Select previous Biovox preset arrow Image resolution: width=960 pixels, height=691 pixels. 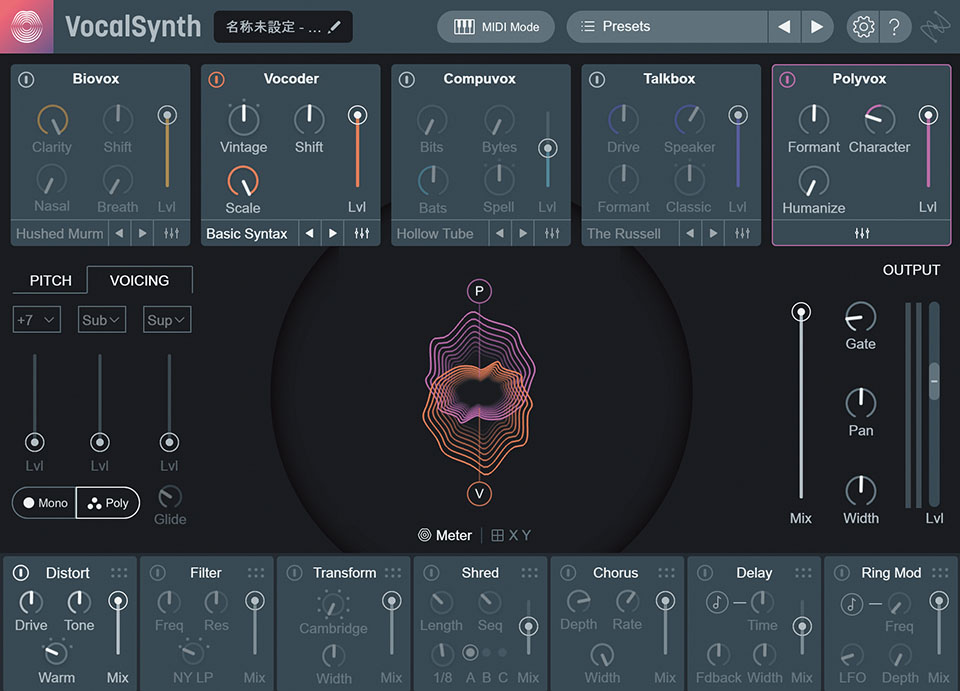pyautogui.click(x=119, y=233)
